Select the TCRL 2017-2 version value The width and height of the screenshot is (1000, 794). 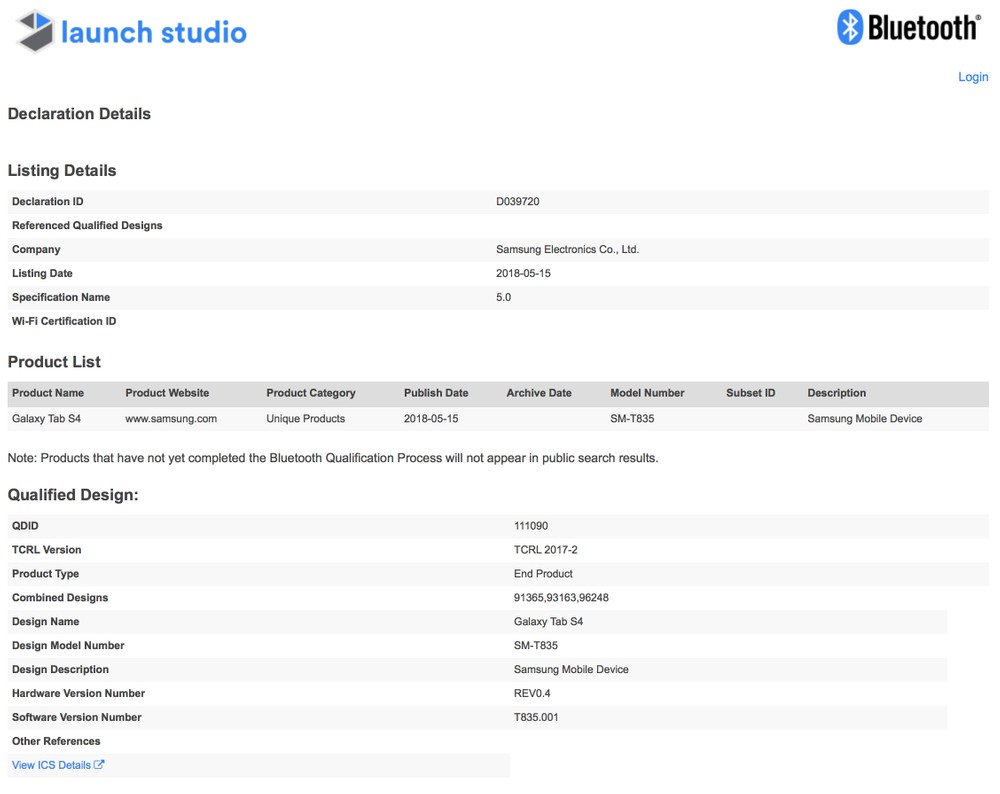coord(545,550)
